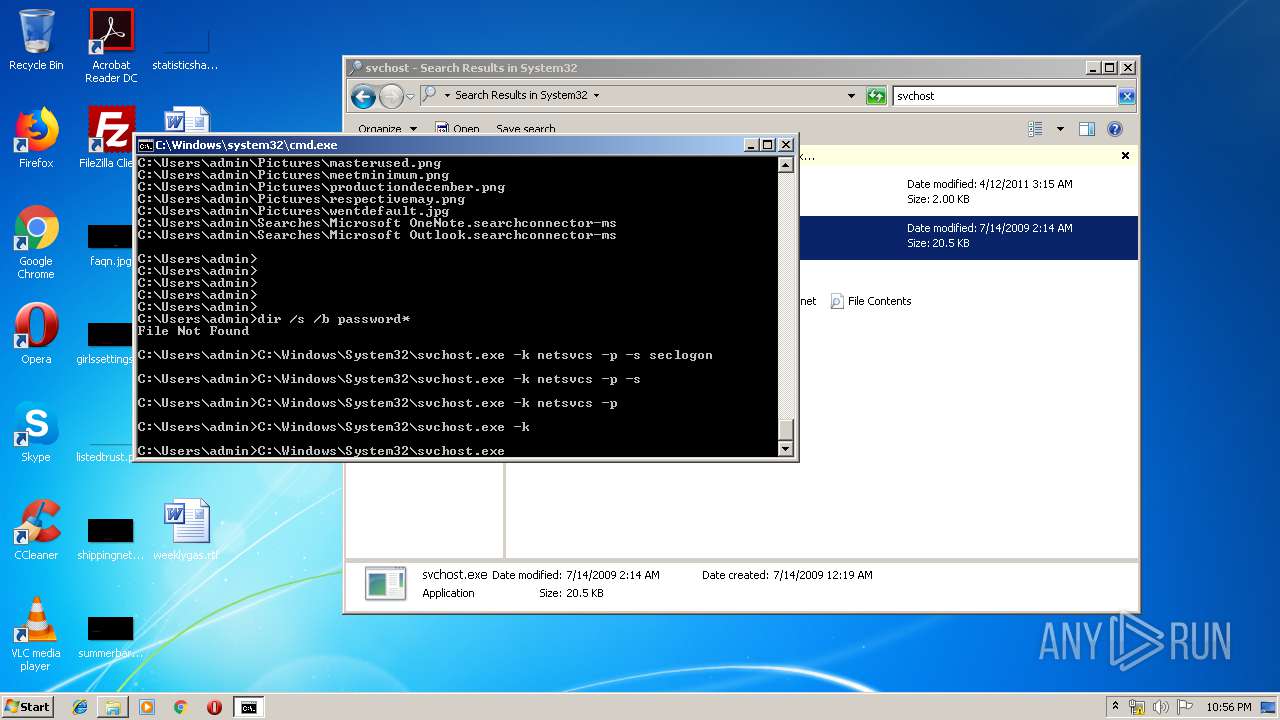
Task: Refresh the Explorer search results
Action: [x=876, y=96]
